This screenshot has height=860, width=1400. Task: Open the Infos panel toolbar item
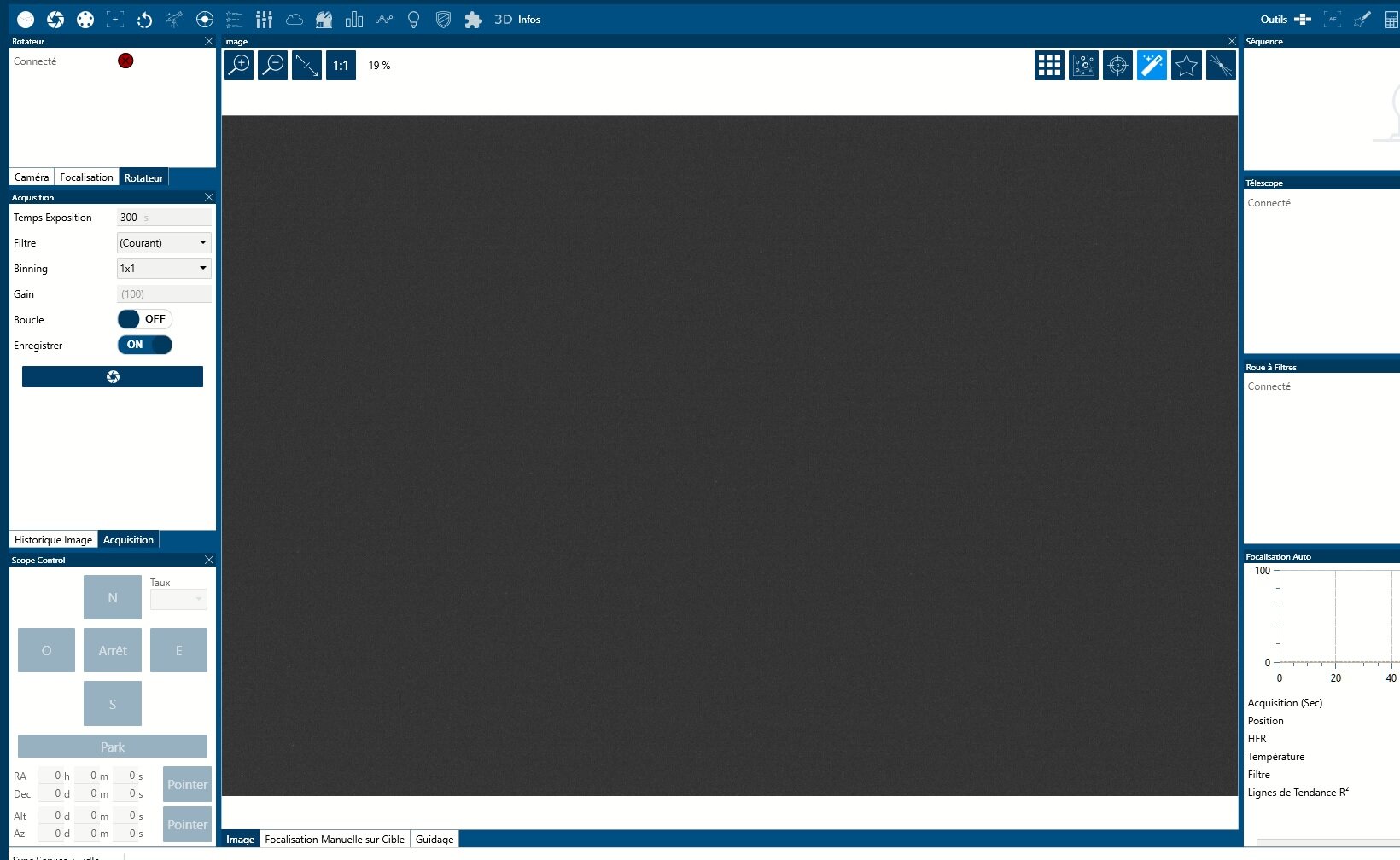coord(529,19)
